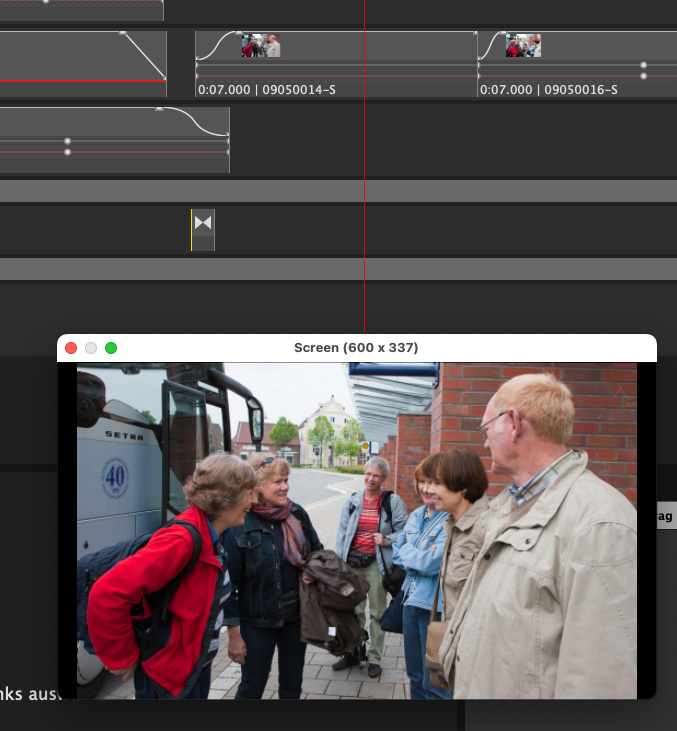Click the bow-tie transition marker in the timeline

tap(203, 223)
